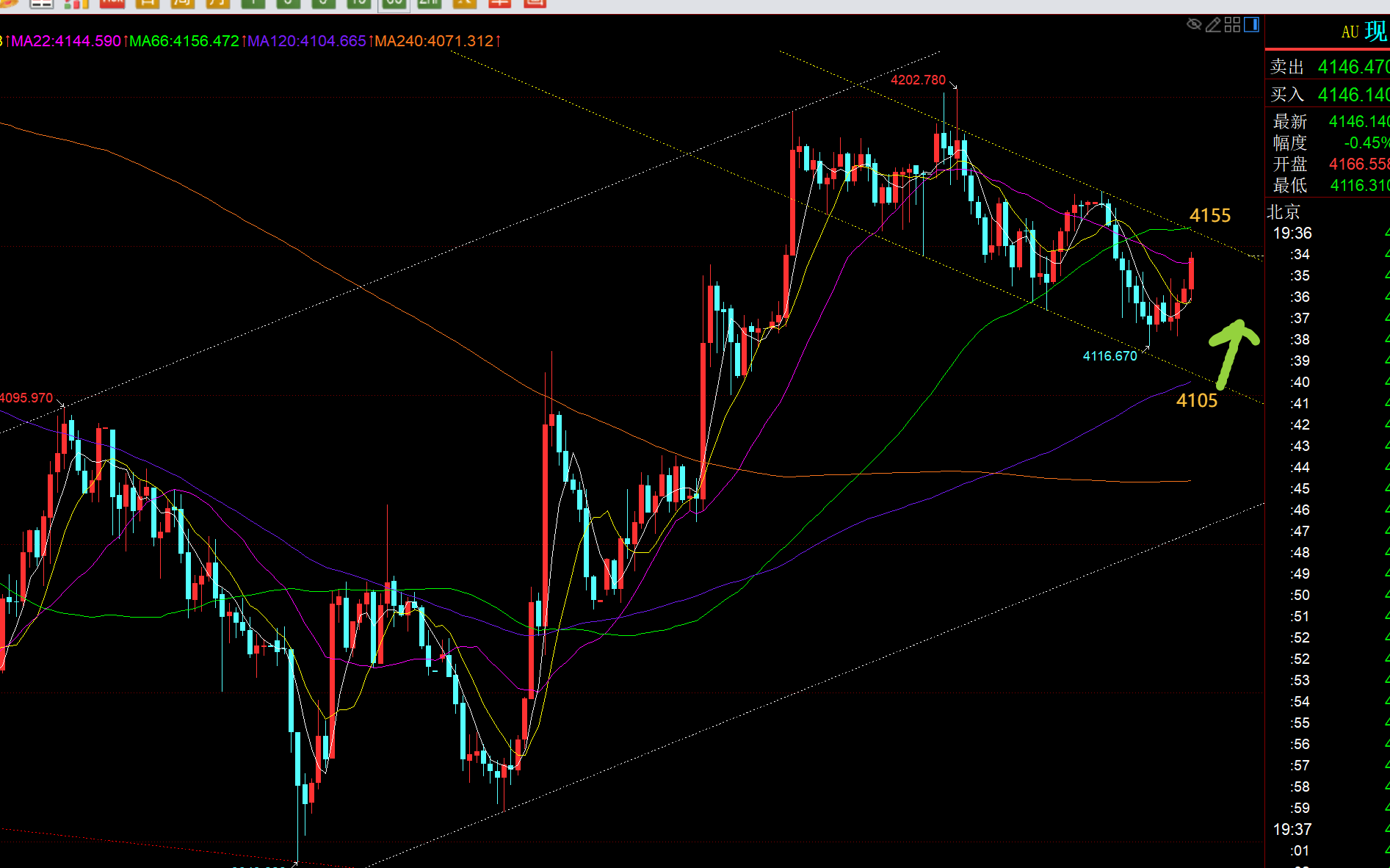Click the MA22 indicator label
The width and height of the screenshot is (1390, 868).
[65, 41]
